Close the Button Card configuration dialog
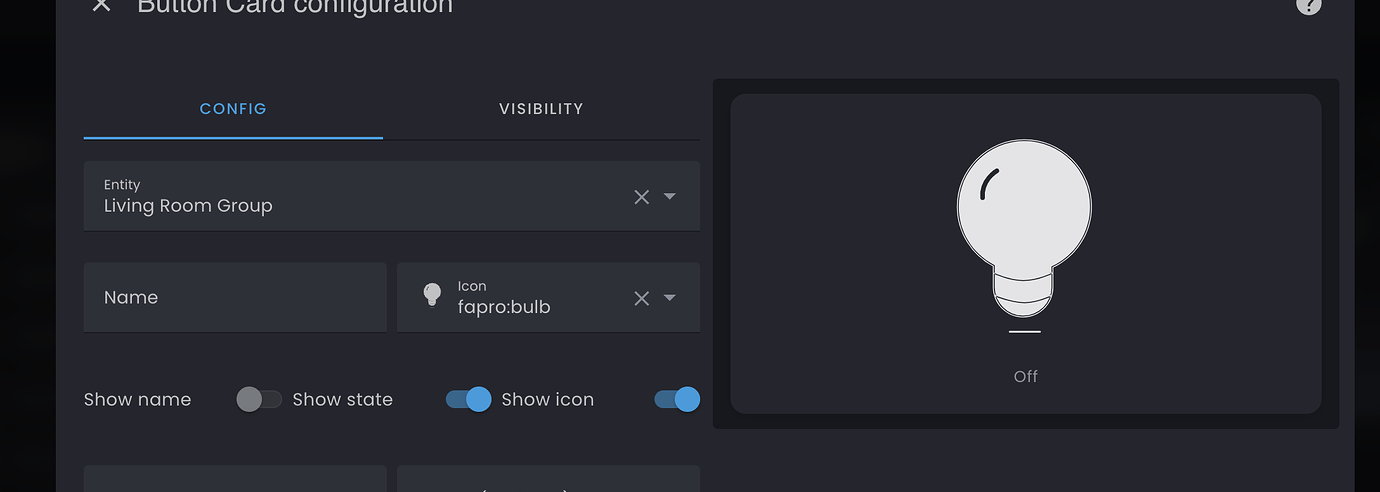Viewport: 1380px width, 492px height. 101,5
